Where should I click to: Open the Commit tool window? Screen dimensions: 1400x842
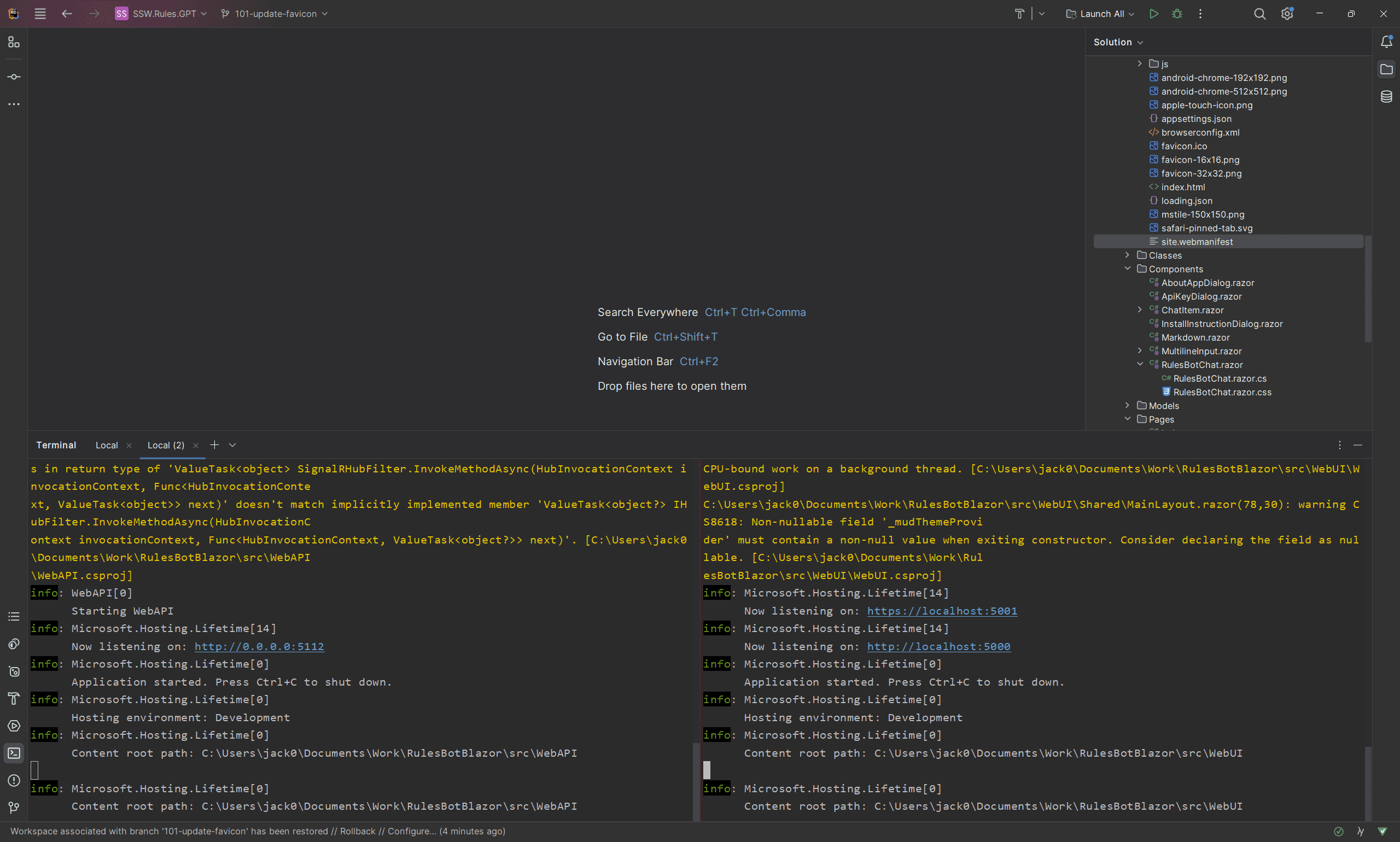click(x=14, y=77)
